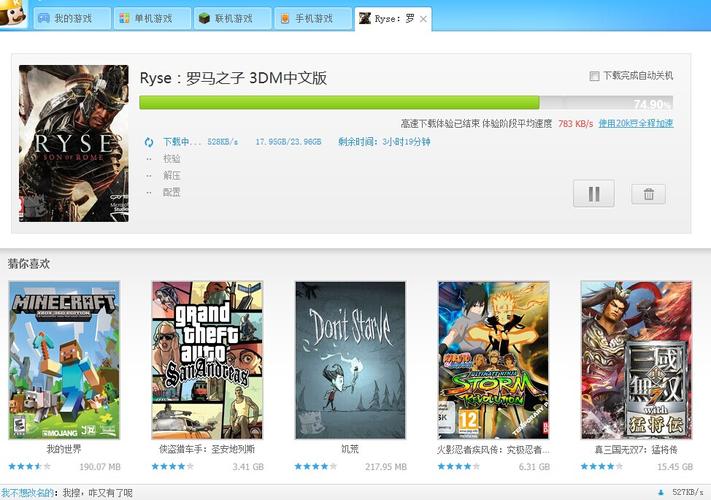The image size is (711, 500).
Task: Open the Don't Starve cover
Action: click(x=350, y=360)
